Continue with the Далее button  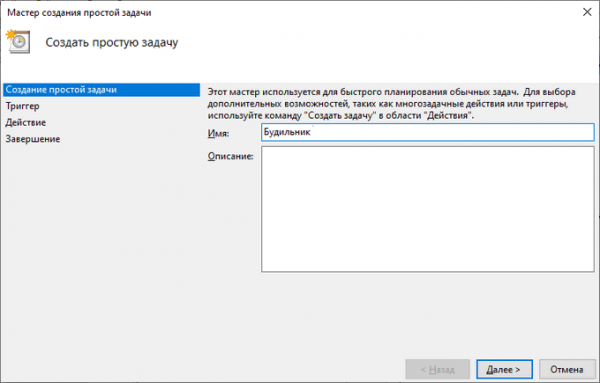[504, 370]
